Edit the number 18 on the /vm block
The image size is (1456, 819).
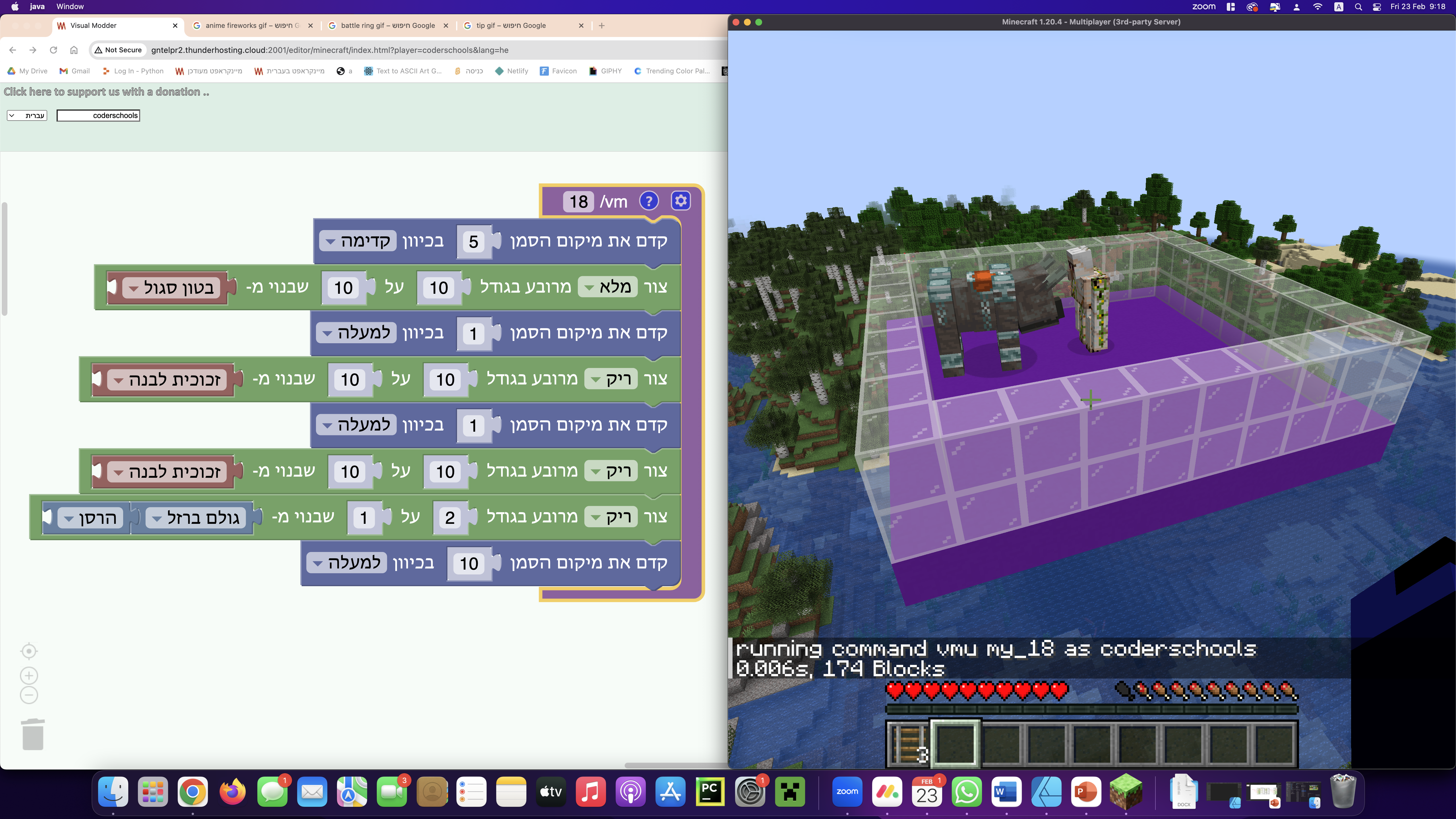coord(578,202)
